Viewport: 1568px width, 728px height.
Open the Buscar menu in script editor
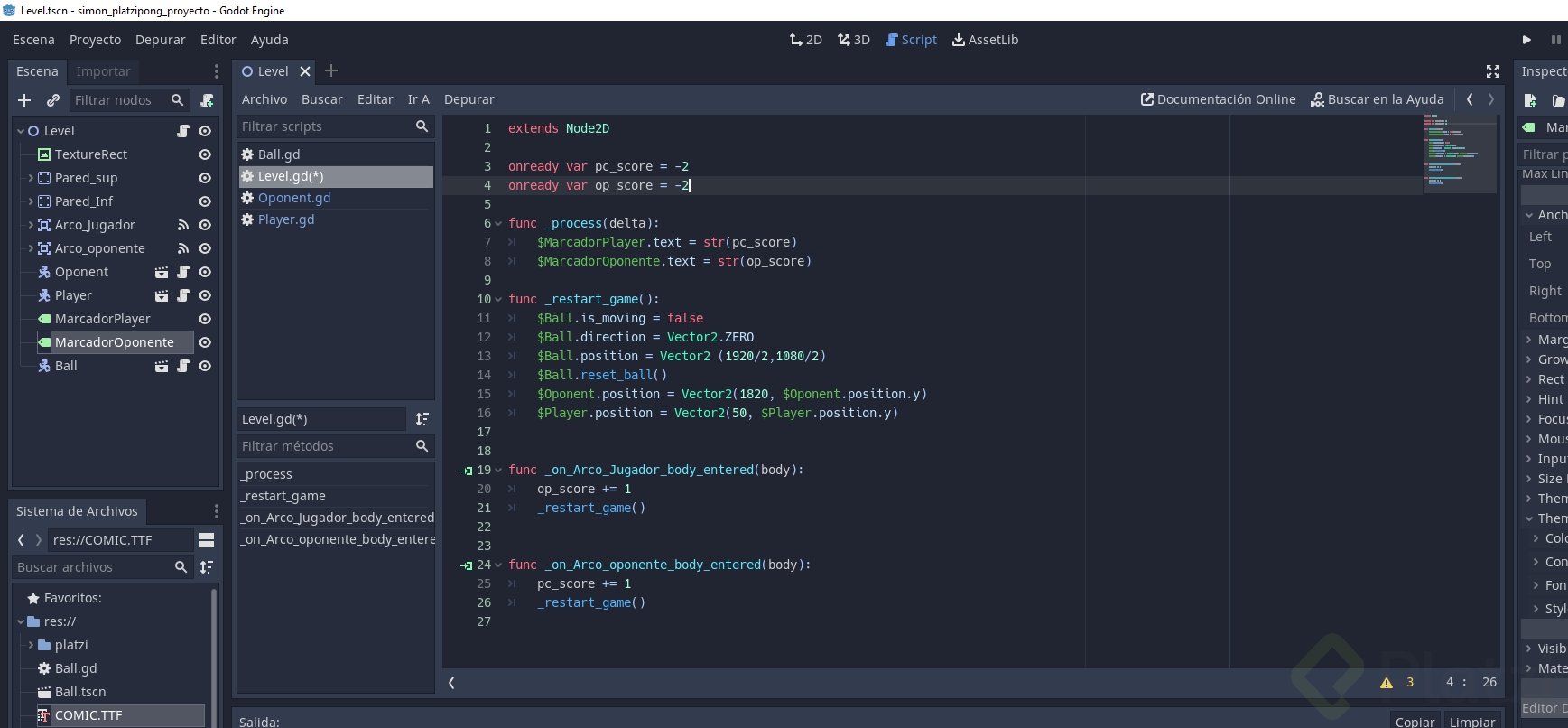321,99
